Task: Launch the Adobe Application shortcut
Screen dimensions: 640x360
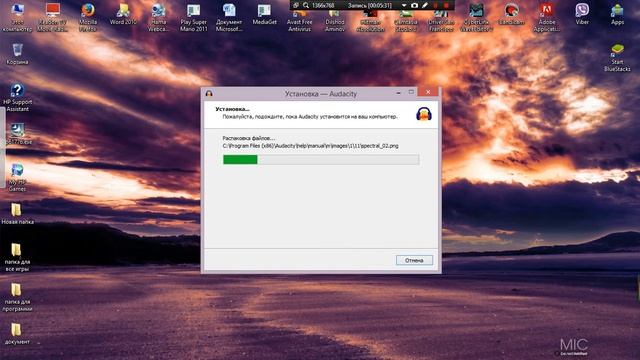Action: click(x=547, y=17)
